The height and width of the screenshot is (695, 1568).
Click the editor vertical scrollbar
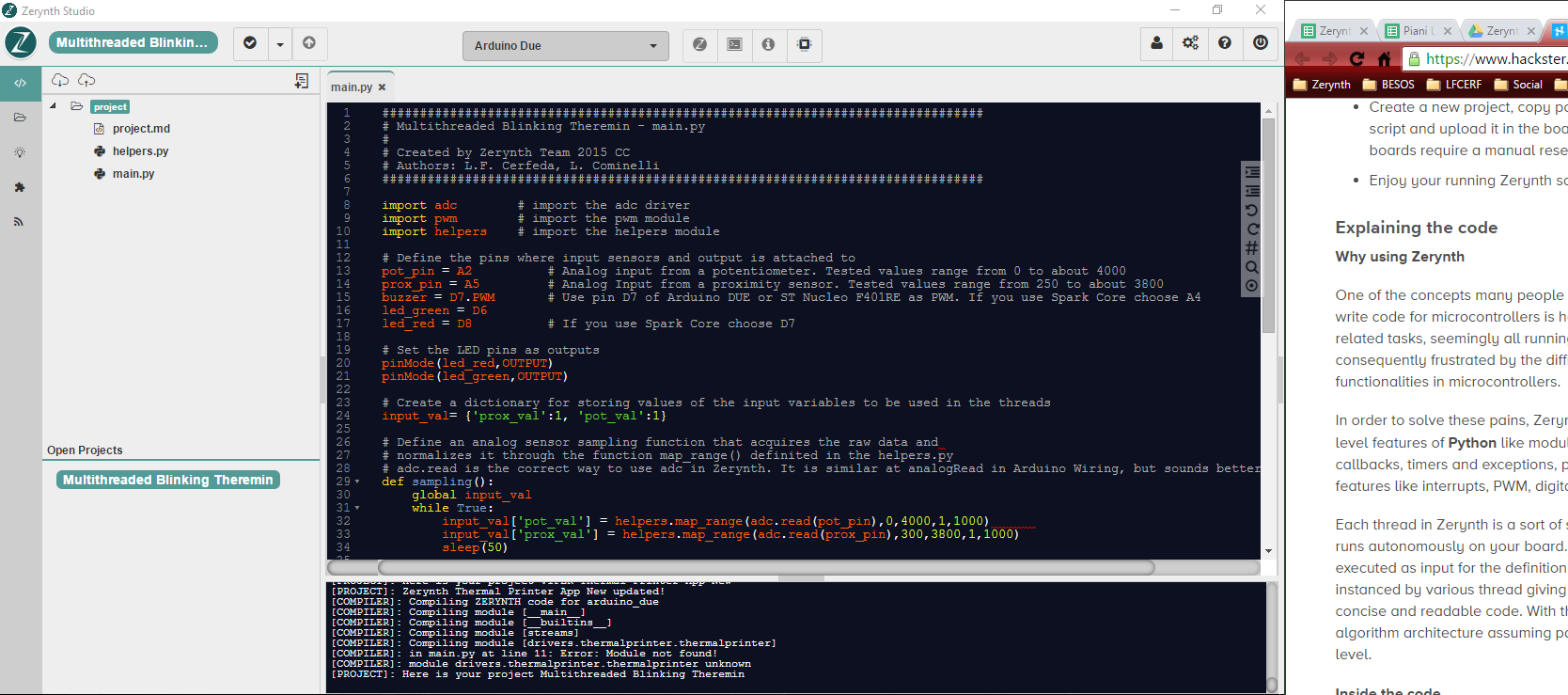(x=1268, y=226)
